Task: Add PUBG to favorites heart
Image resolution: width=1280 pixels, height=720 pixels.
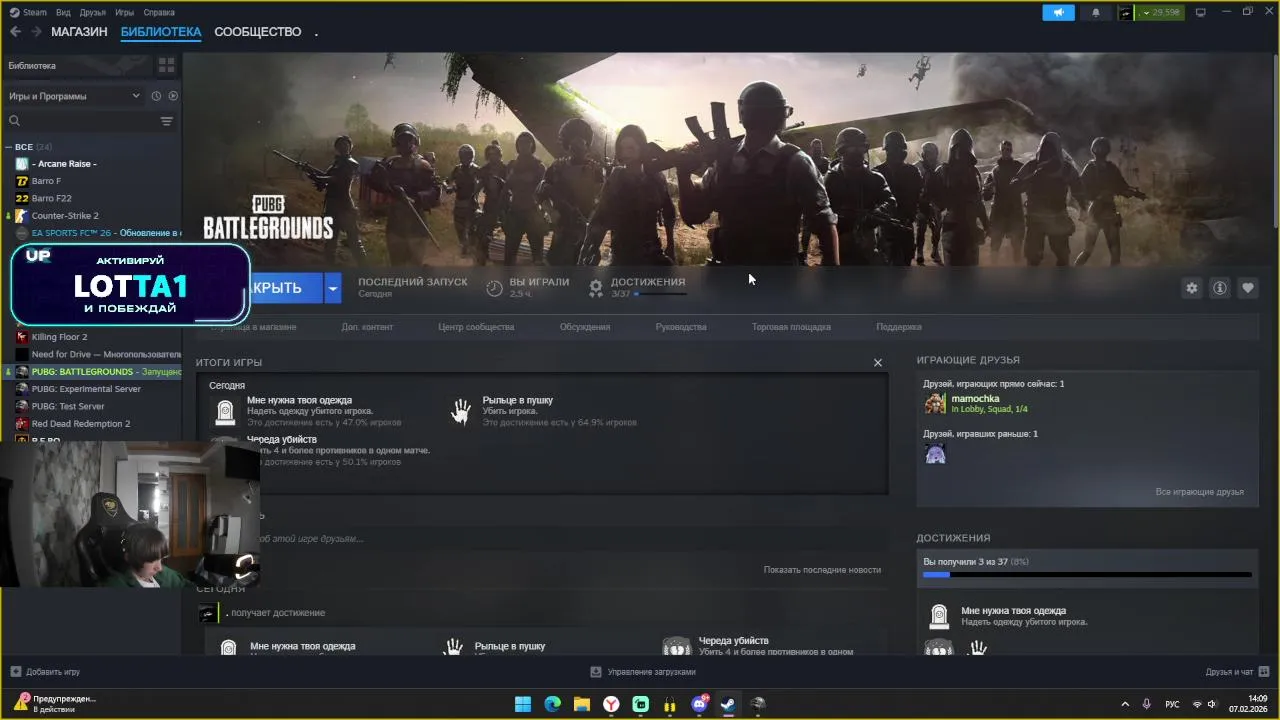Action: coord(1248,288)
